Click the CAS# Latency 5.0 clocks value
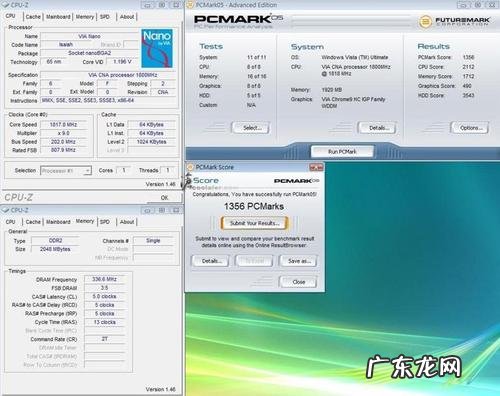 click(x=105, y=296)
